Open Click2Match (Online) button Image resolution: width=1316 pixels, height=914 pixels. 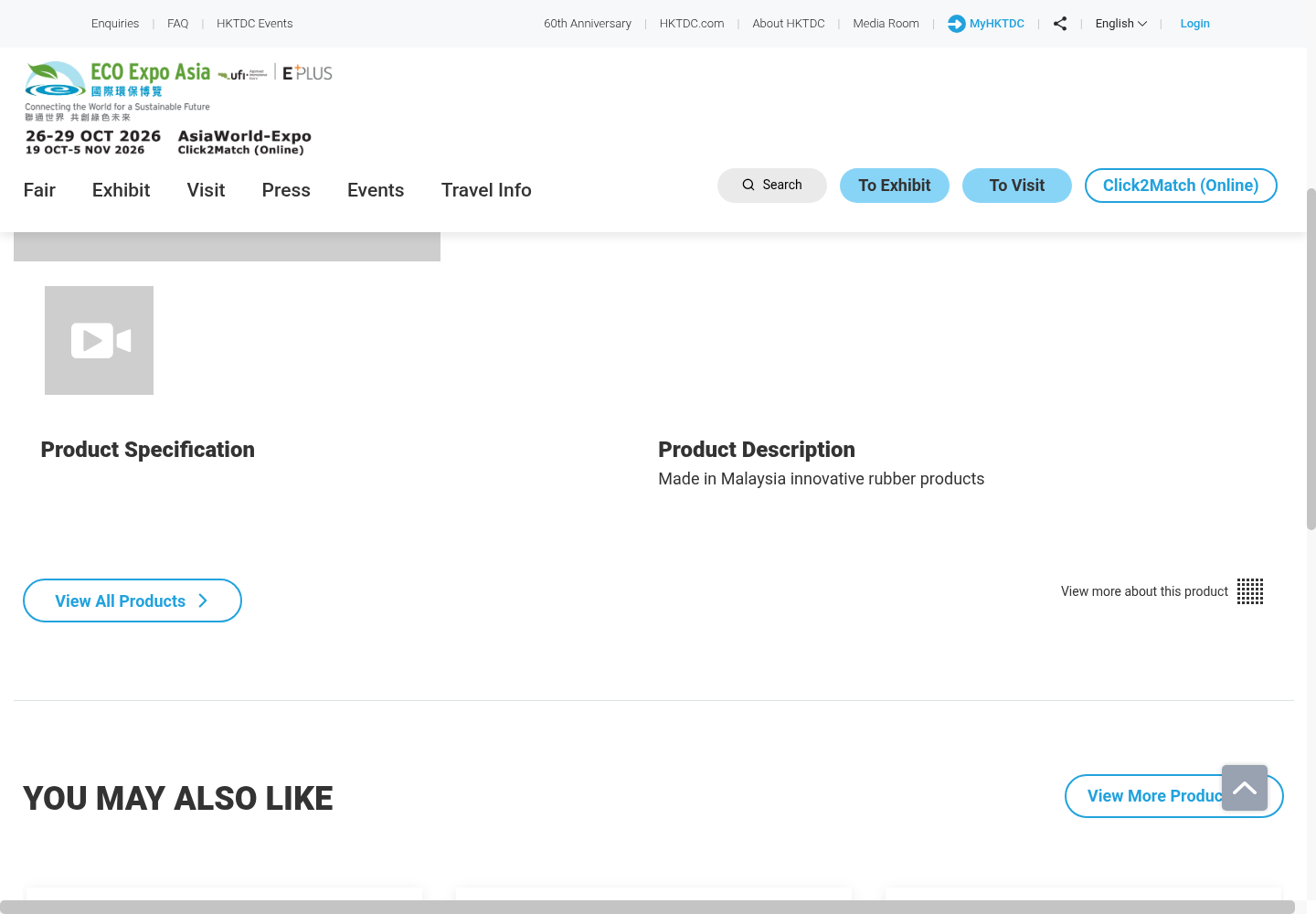pos(1181,186)
